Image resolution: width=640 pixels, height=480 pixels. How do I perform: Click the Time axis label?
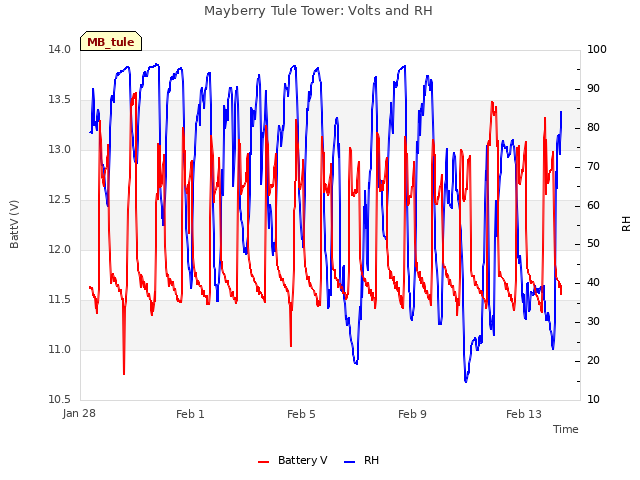(566, 429)
